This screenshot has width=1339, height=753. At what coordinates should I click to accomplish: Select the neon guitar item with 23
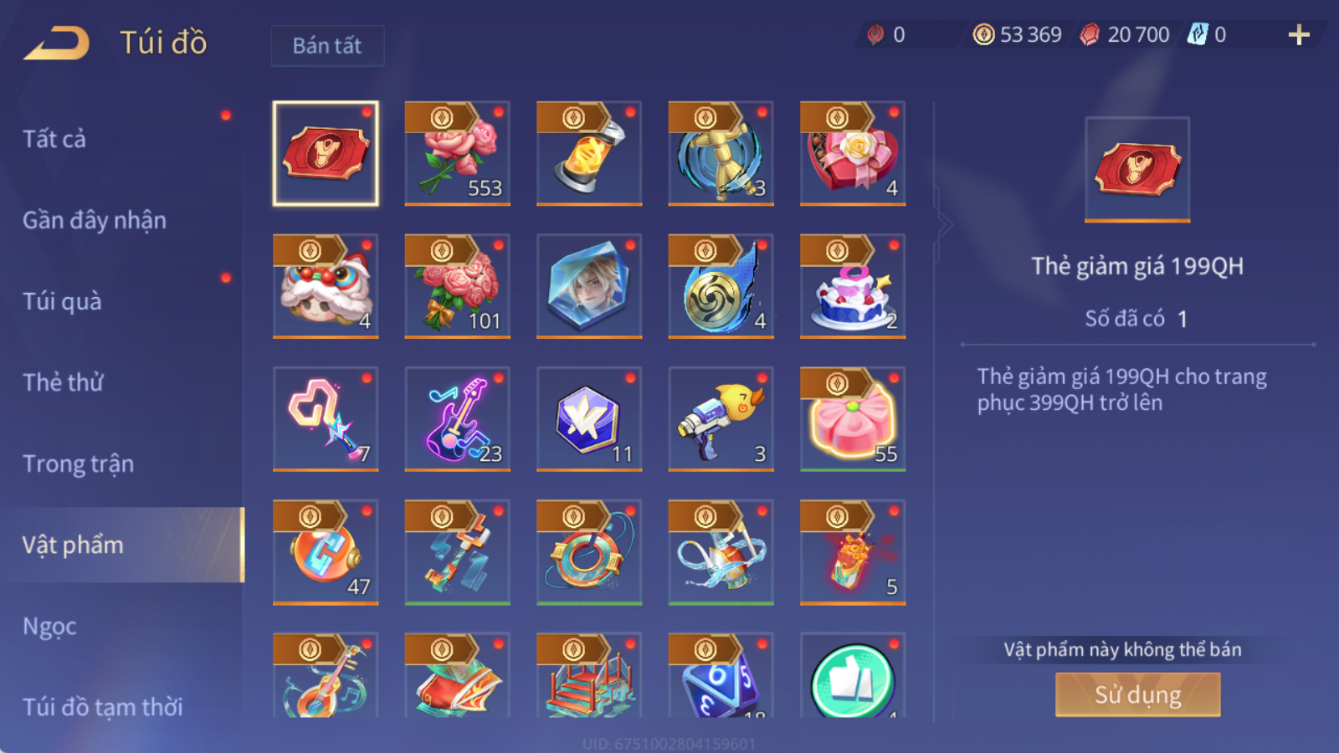457,419
